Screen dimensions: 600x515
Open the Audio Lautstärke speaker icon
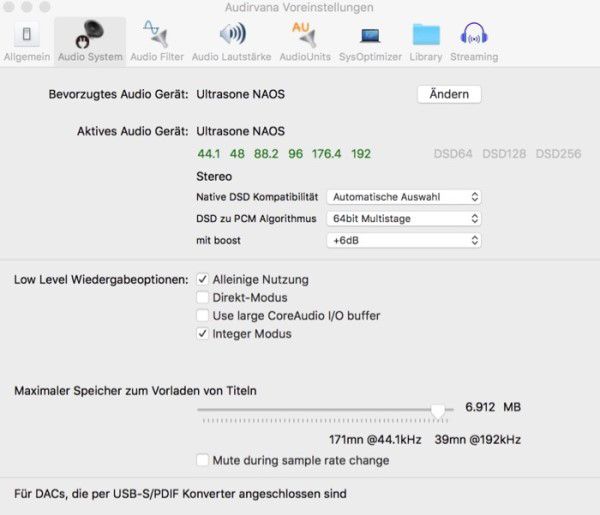coord(232,34)
